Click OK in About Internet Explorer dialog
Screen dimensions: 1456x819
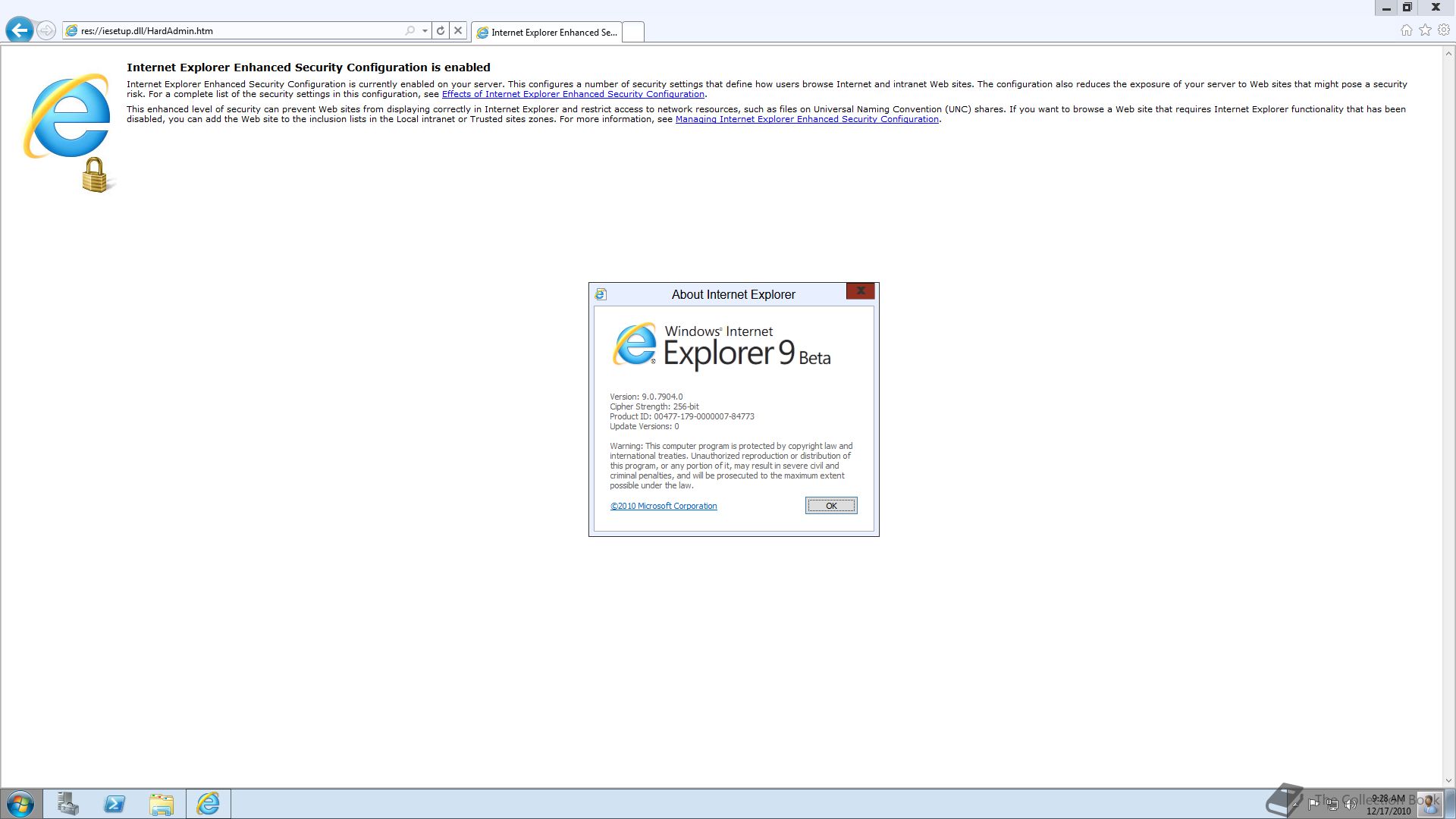coord(831,506)
